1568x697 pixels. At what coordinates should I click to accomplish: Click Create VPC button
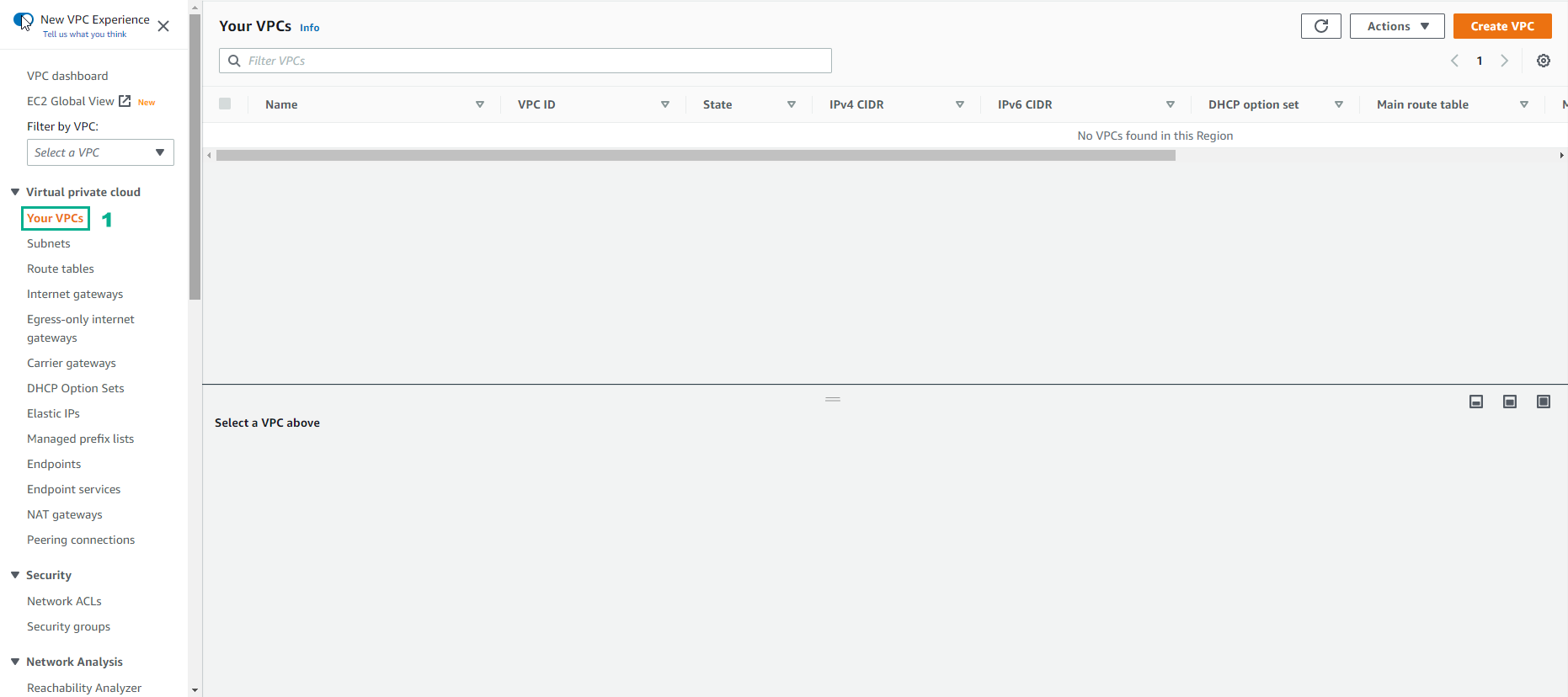pos(1502,26)
